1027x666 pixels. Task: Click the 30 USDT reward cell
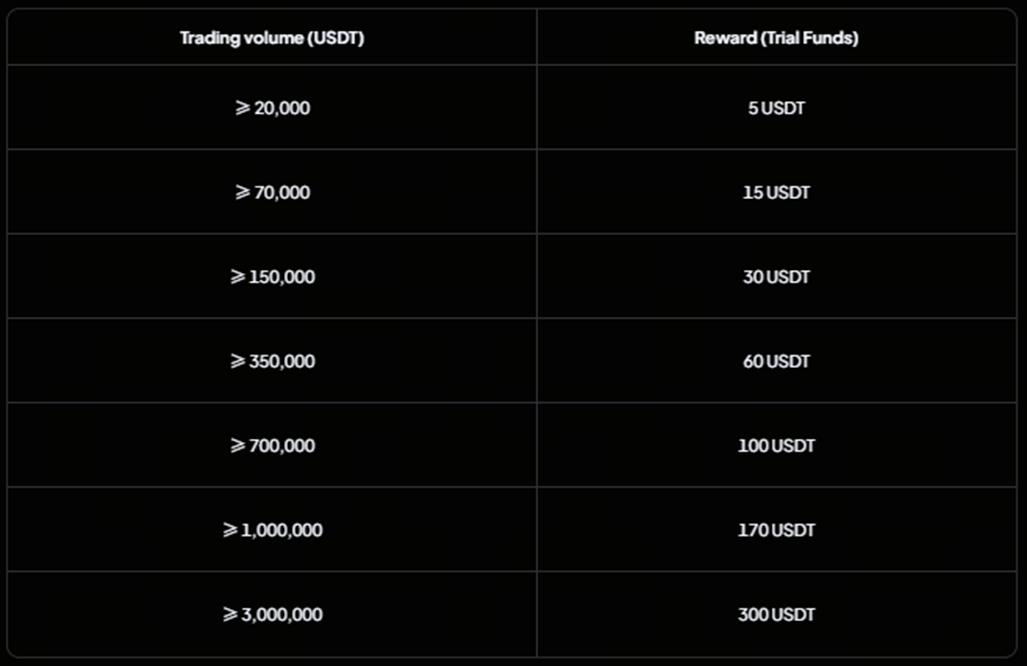(x=776, y=277)
